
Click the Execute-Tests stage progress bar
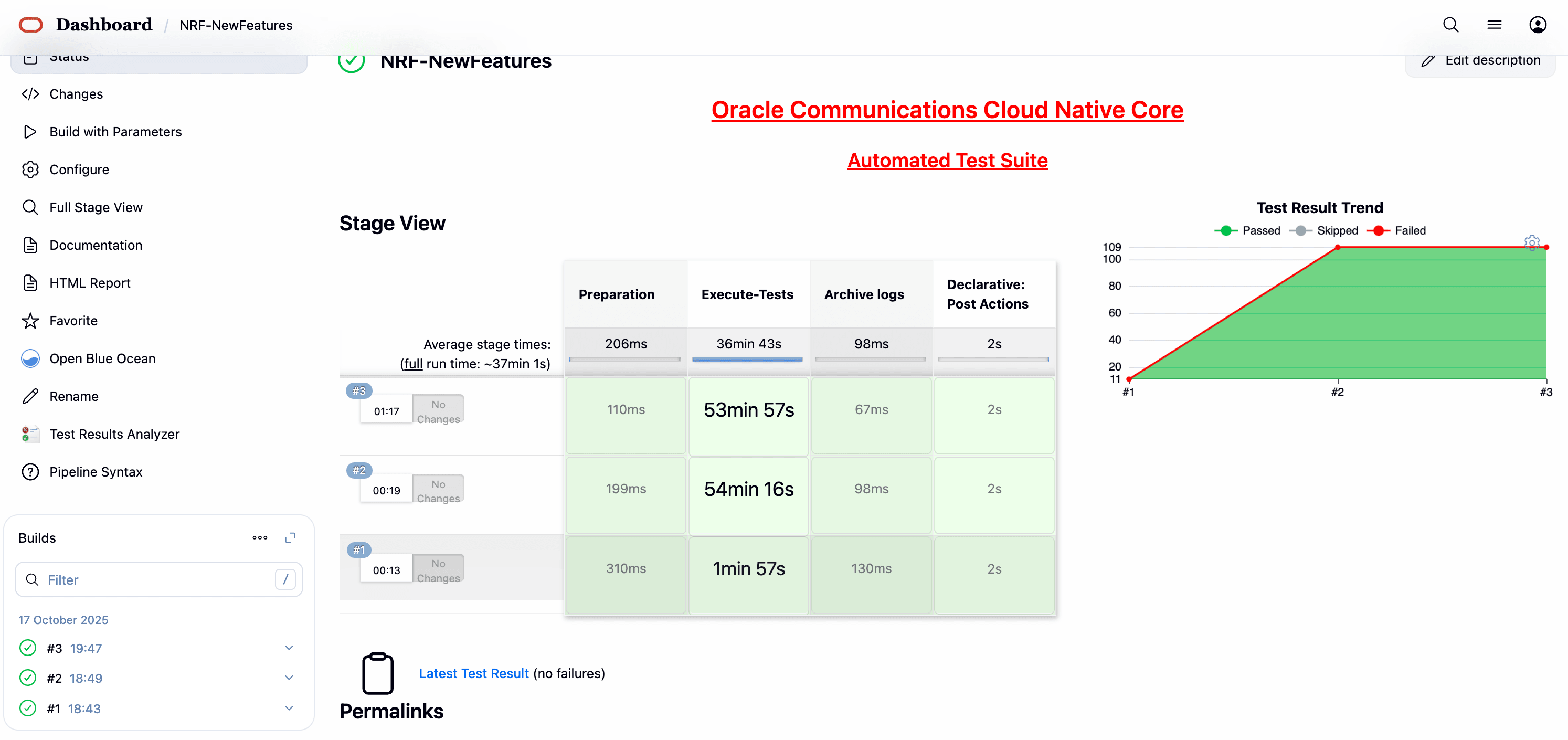coord(747,360)
